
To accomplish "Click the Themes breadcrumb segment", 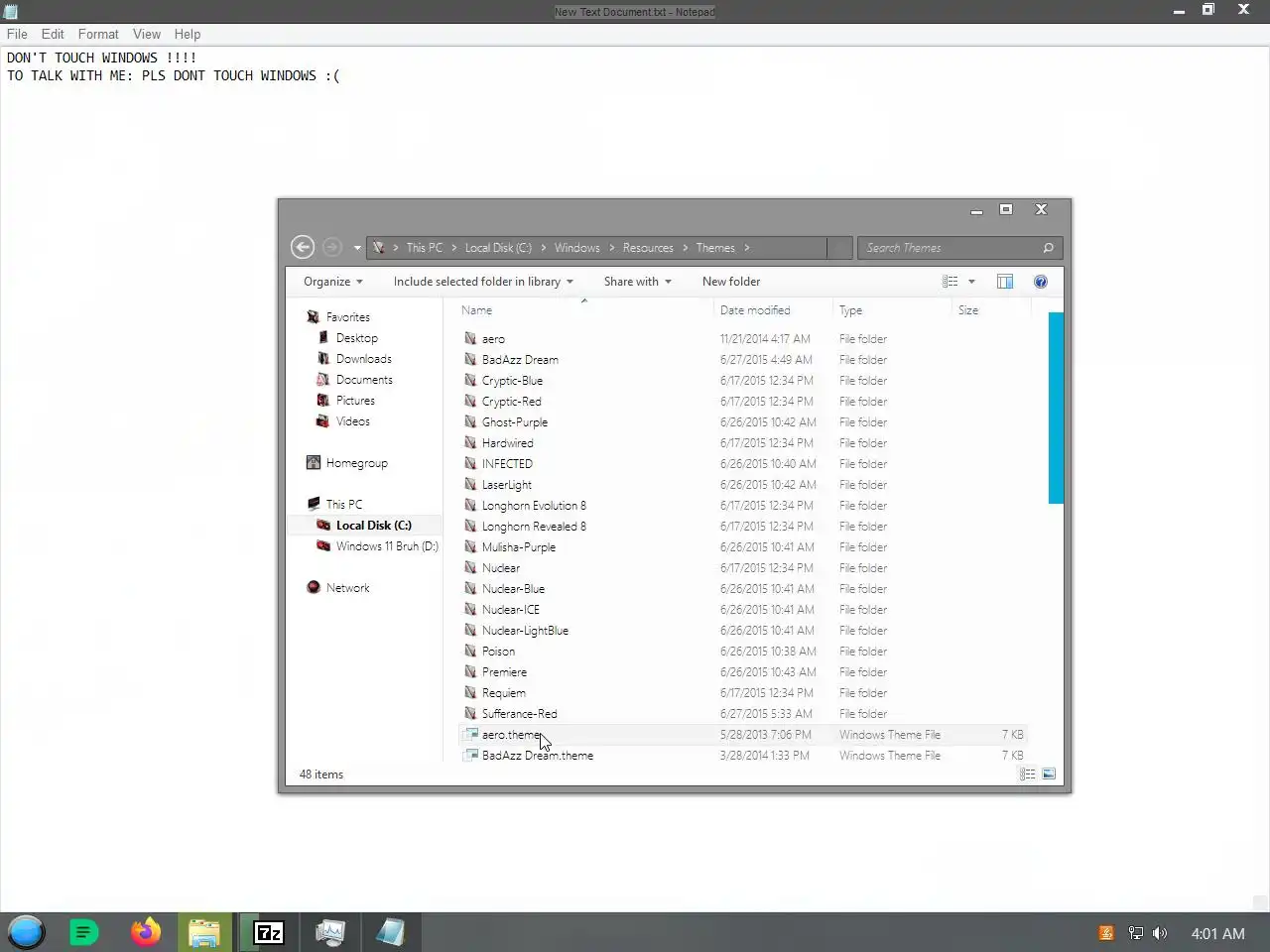I will 715,248.
